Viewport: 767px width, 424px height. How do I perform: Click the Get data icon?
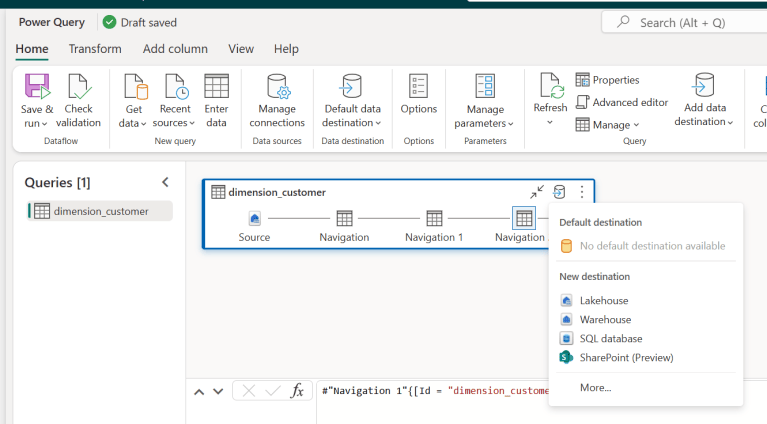(x=135, y=86)
